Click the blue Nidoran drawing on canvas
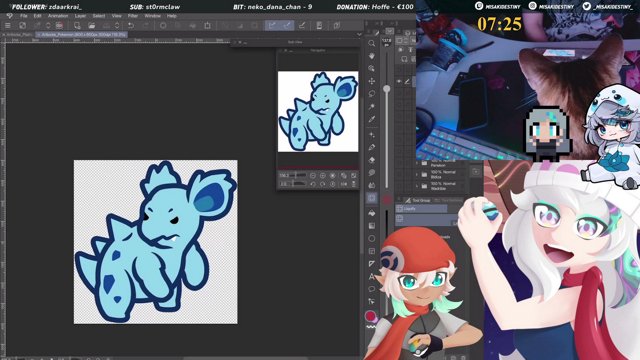This screenshot has height=360, width=640. click(155, 242)
